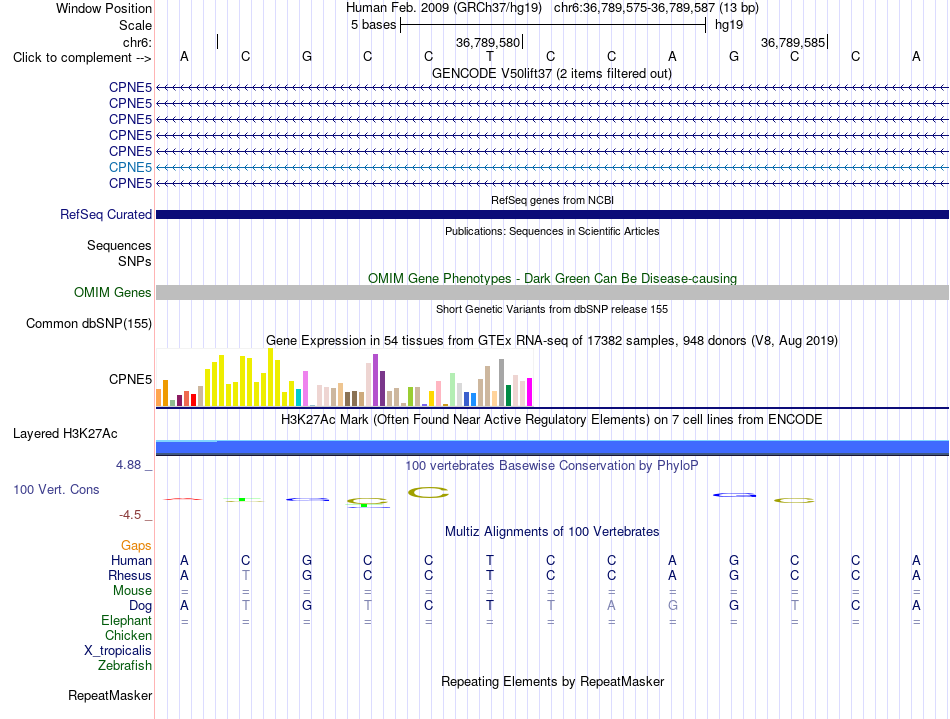Open 'Multiz Alignments of 100 Vertebrates' title
Viewport: 950px width, 719px height.
click(x=552, y=531)
